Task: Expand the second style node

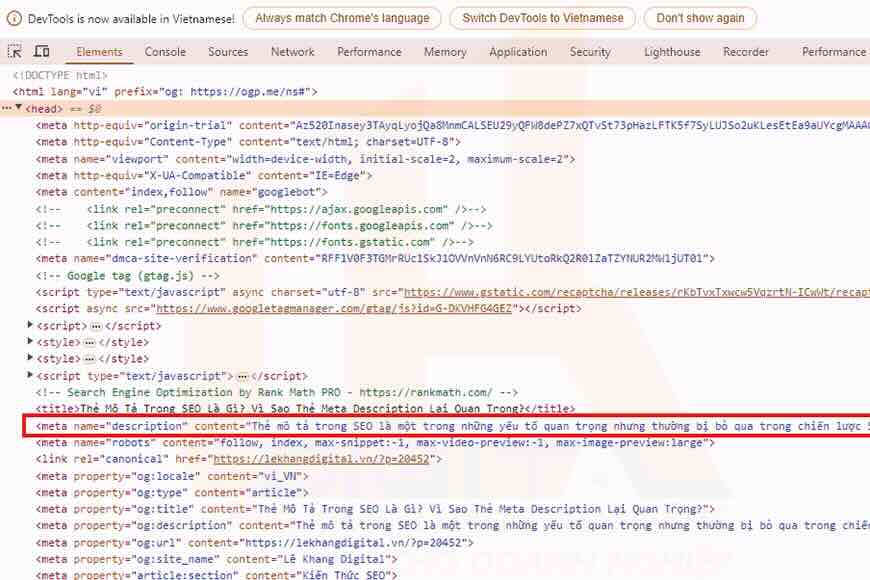Action: pyautogui.click(x=31, y=359)
